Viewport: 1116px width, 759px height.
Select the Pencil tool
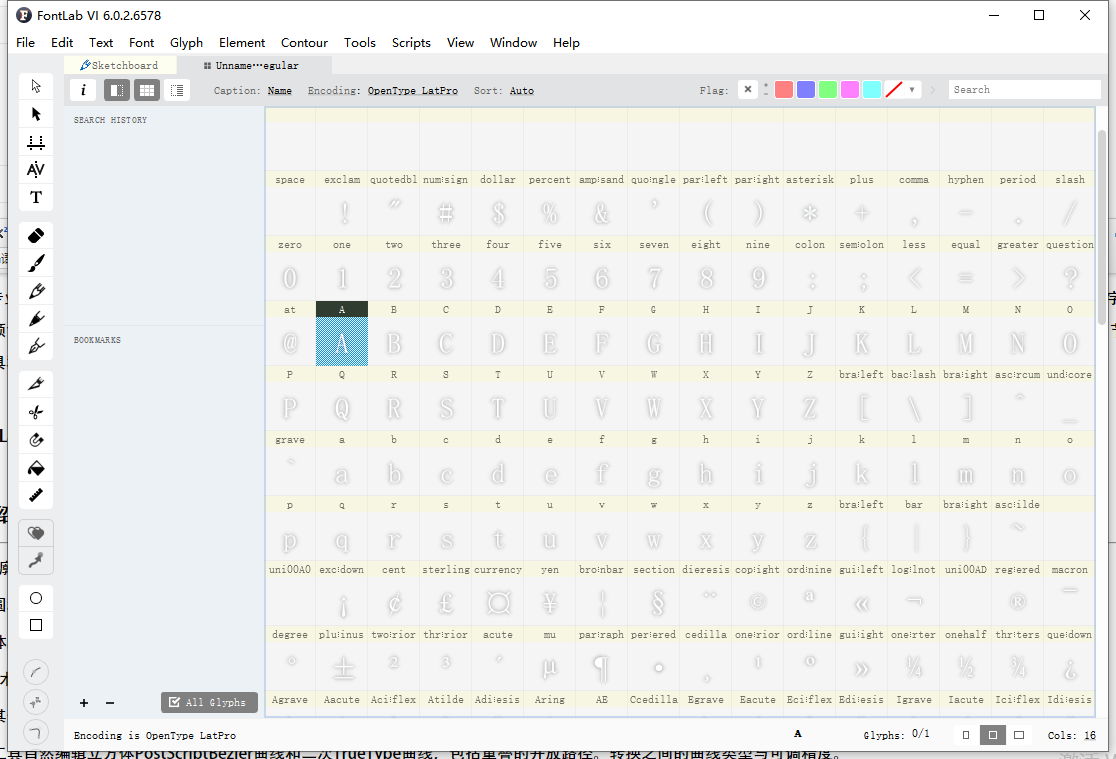tap(36, 290)
